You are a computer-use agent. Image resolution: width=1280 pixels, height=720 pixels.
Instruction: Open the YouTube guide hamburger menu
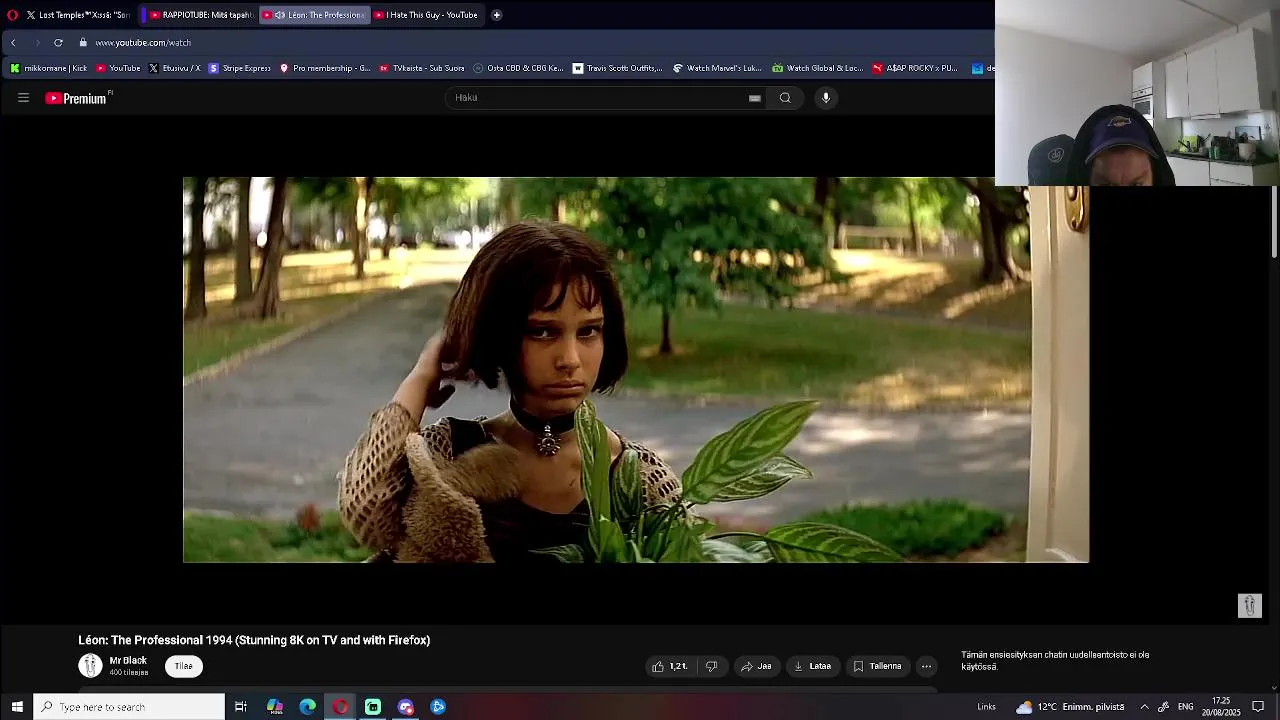coord(23,98)
